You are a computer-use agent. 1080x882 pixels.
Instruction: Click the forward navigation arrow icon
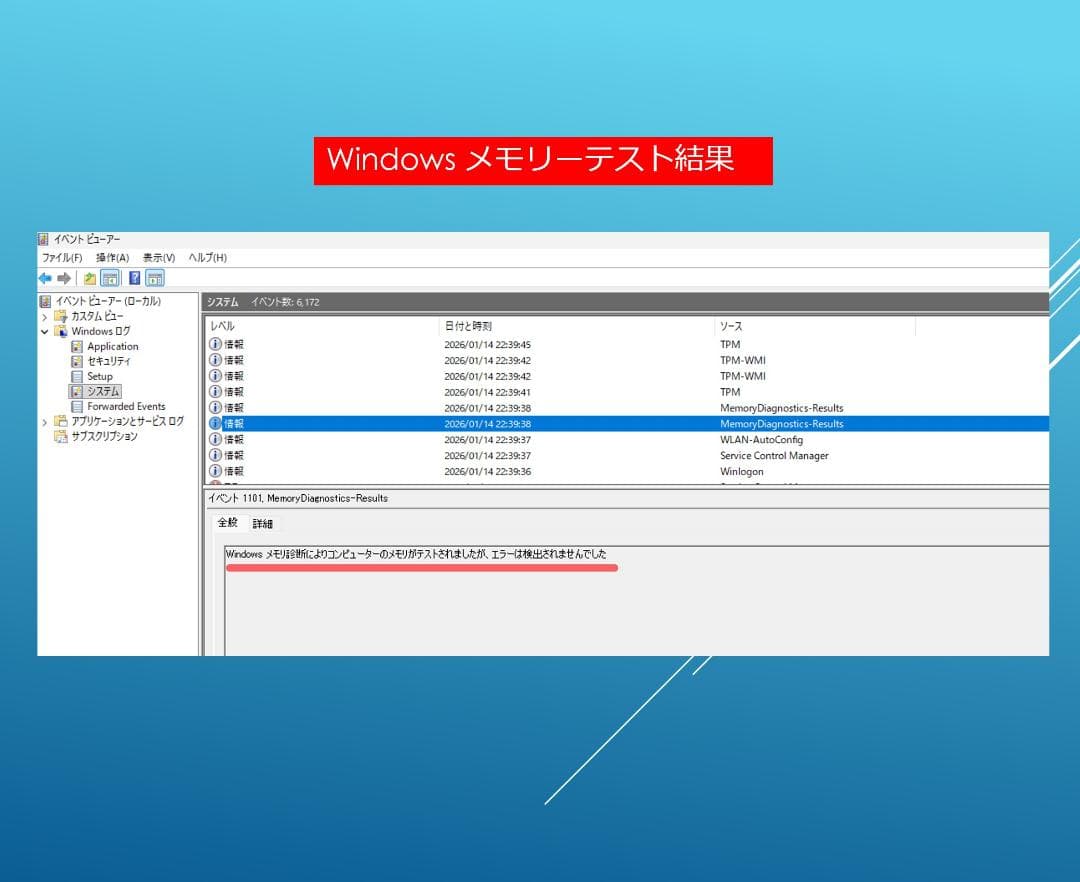62,277
